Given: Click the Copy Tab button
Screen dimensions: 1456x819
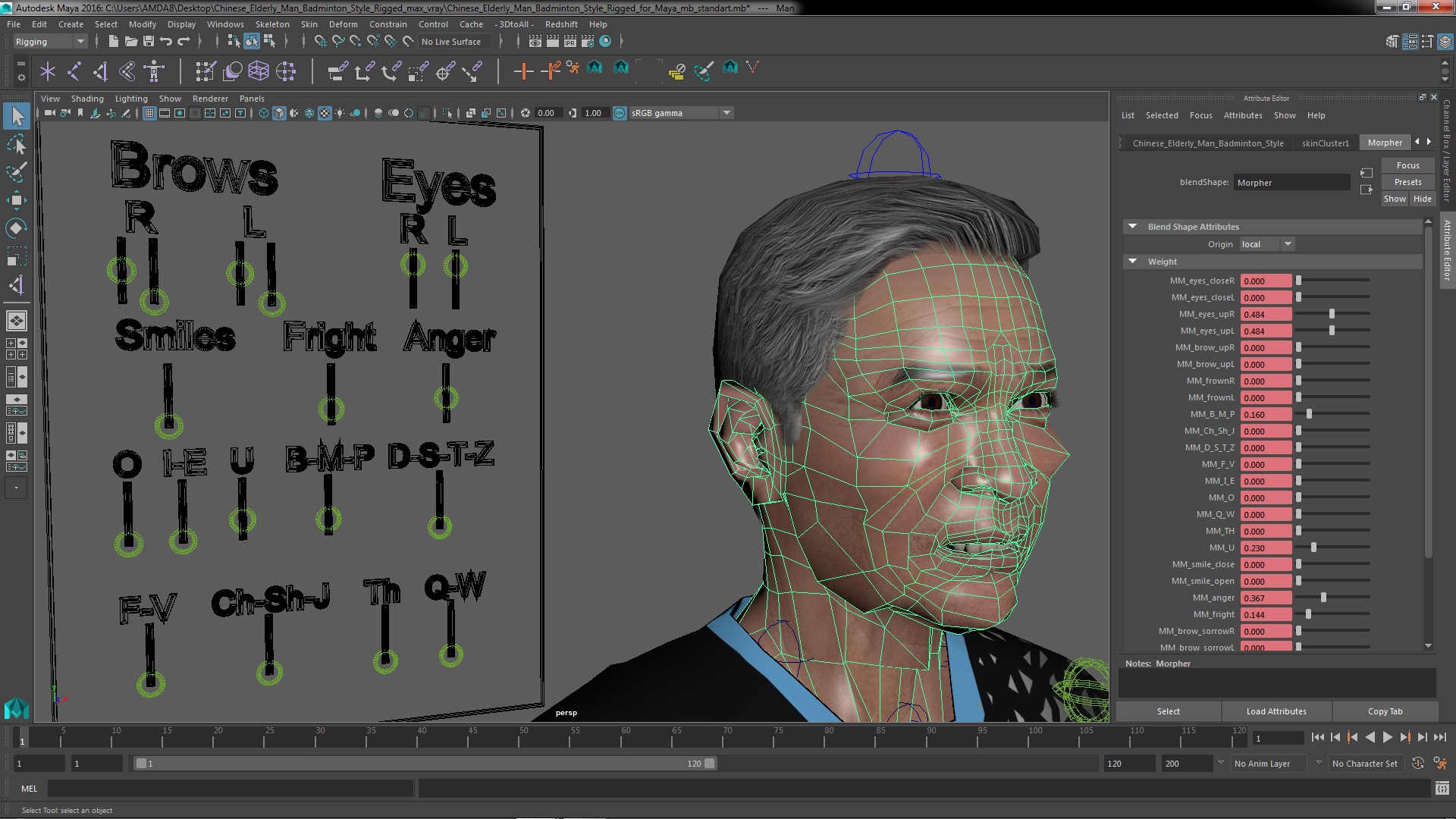Looking at the screenshot, I should [x=1385, y=711].
